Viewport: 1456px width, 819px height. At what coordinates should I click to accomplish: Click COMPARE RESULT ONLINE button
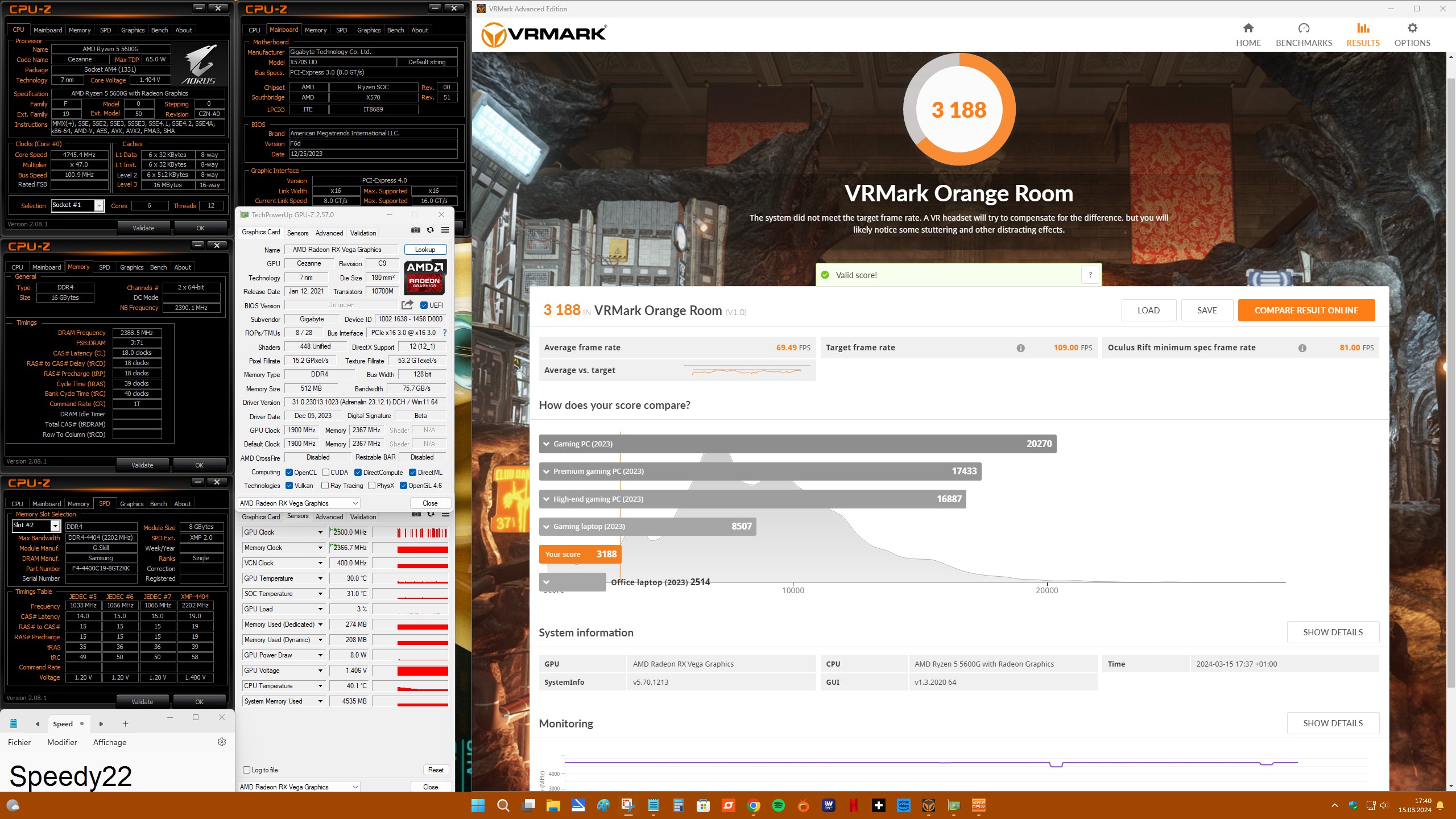coord(1306,311)
